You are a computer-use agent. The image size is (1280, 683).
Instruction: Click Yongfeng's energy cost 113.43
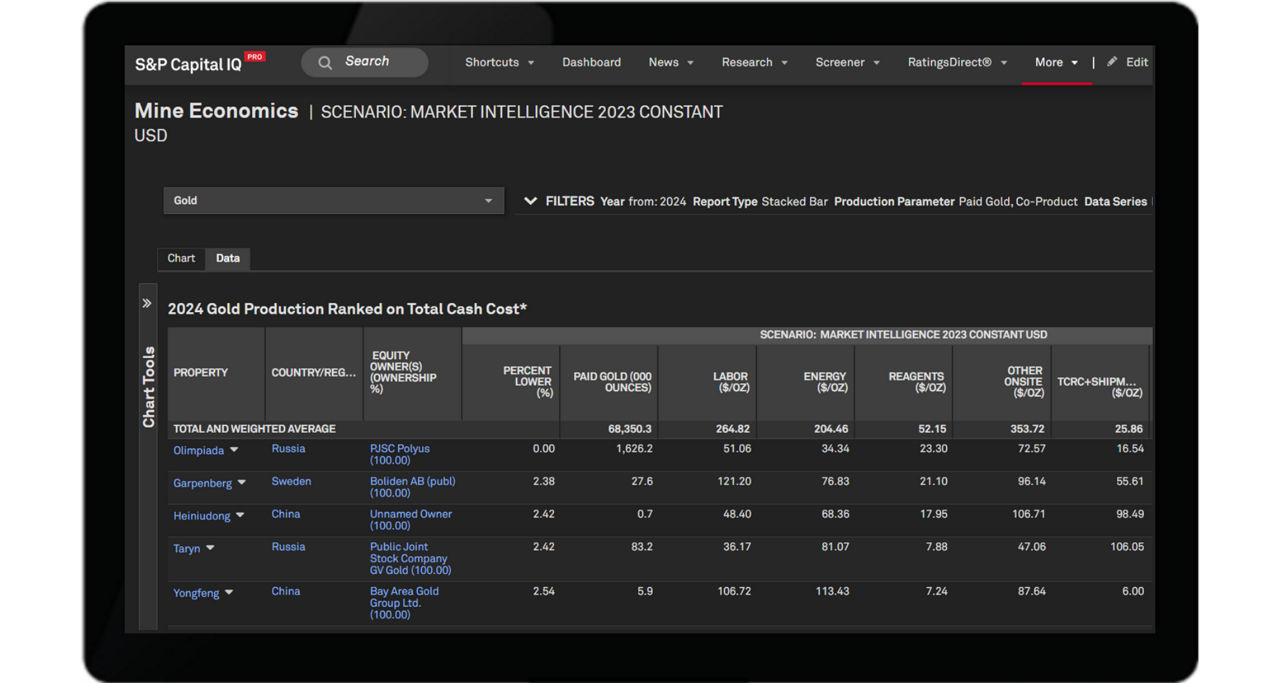[x=832, y=591]
